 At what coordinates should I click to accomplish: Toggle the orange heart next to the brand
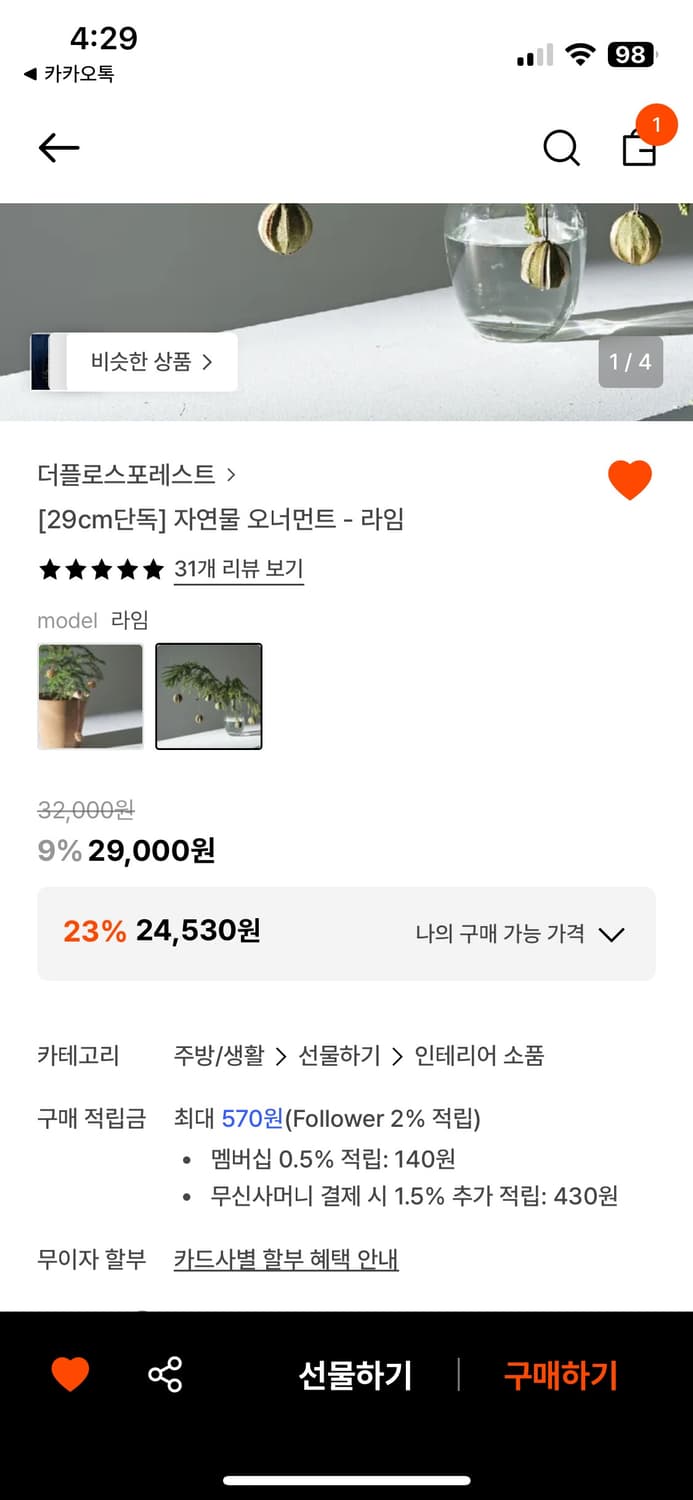630,479
